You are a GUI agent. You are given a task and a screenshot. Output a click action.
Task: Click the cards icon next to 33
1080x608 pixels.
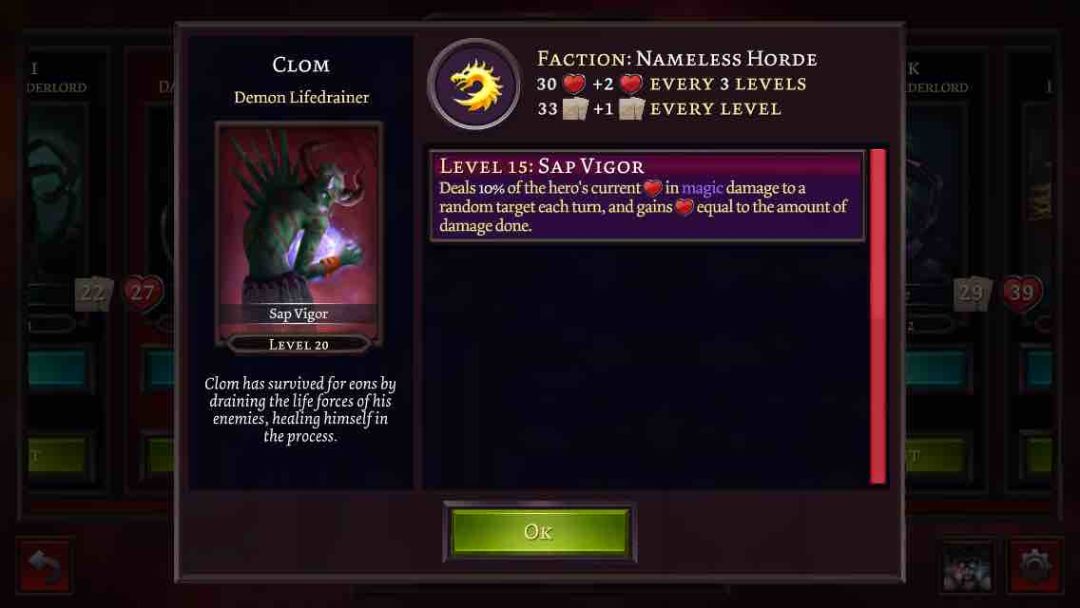coord(575,109)
